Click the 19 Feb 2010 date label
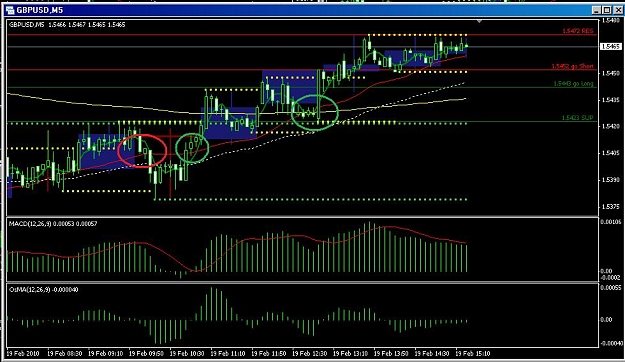The image size is (625, 362). (x=23, y=353)
